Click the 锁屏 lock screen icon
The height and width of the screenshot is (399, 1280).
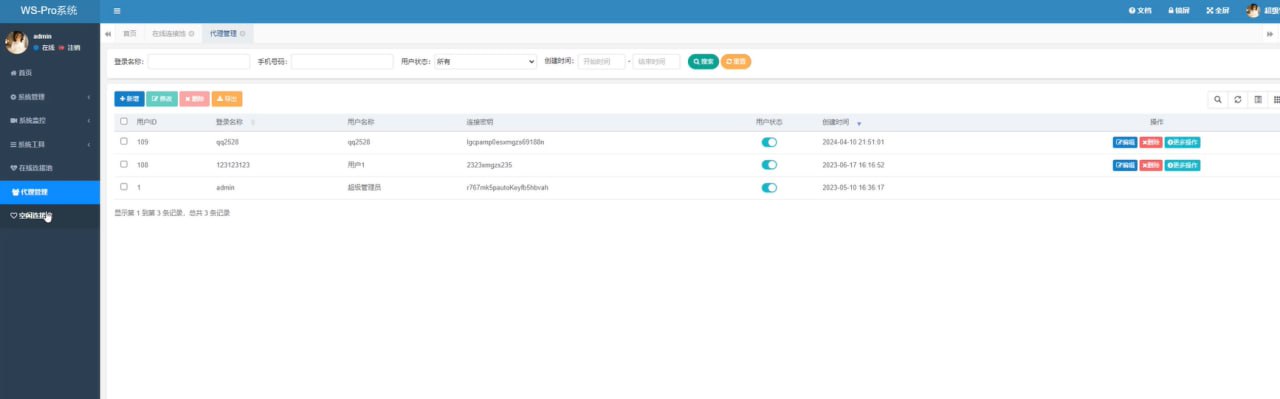click(1179, 11)
